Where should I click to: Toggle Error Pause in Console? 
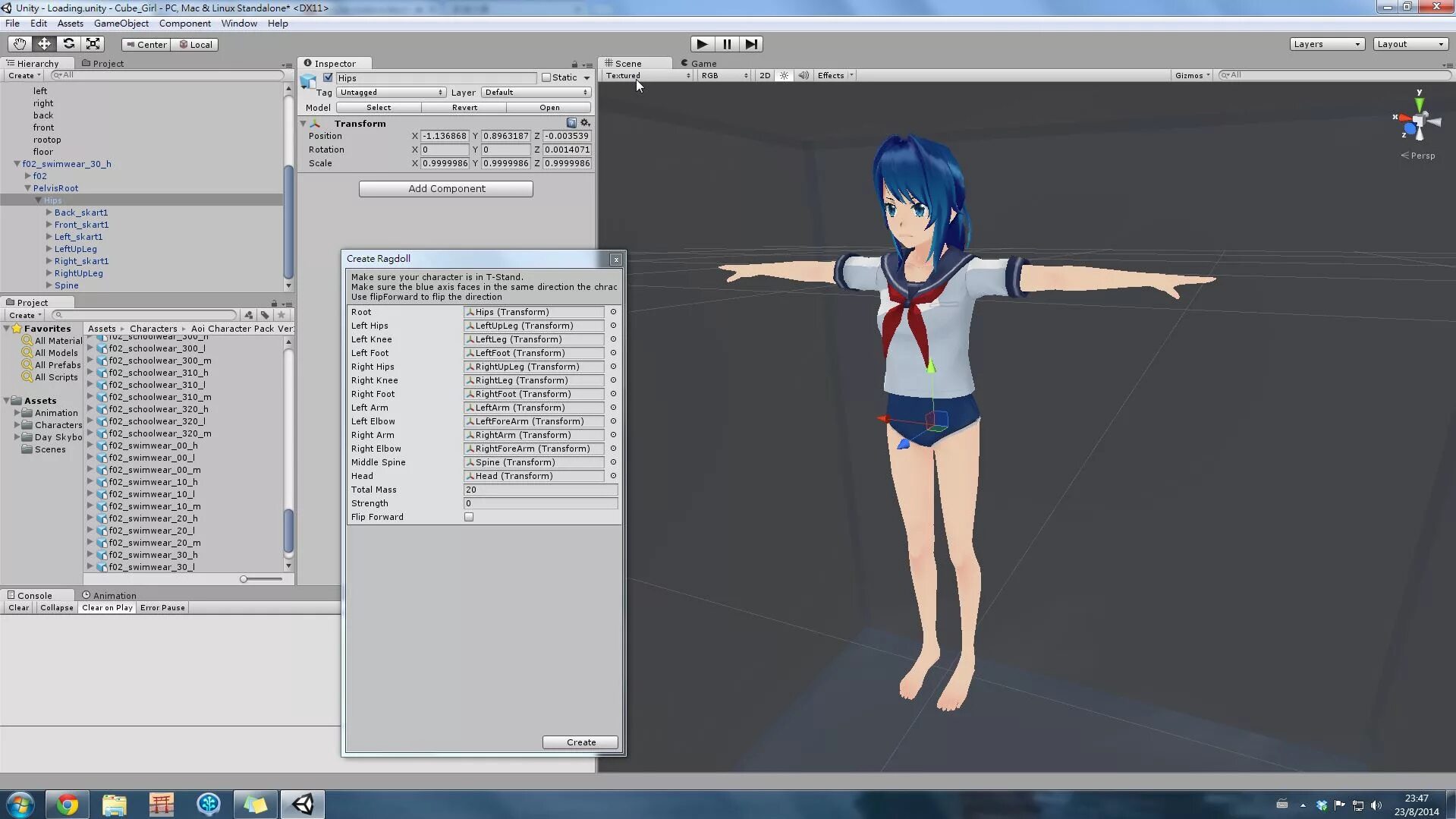pyautogui.click(x=162, y=608)
